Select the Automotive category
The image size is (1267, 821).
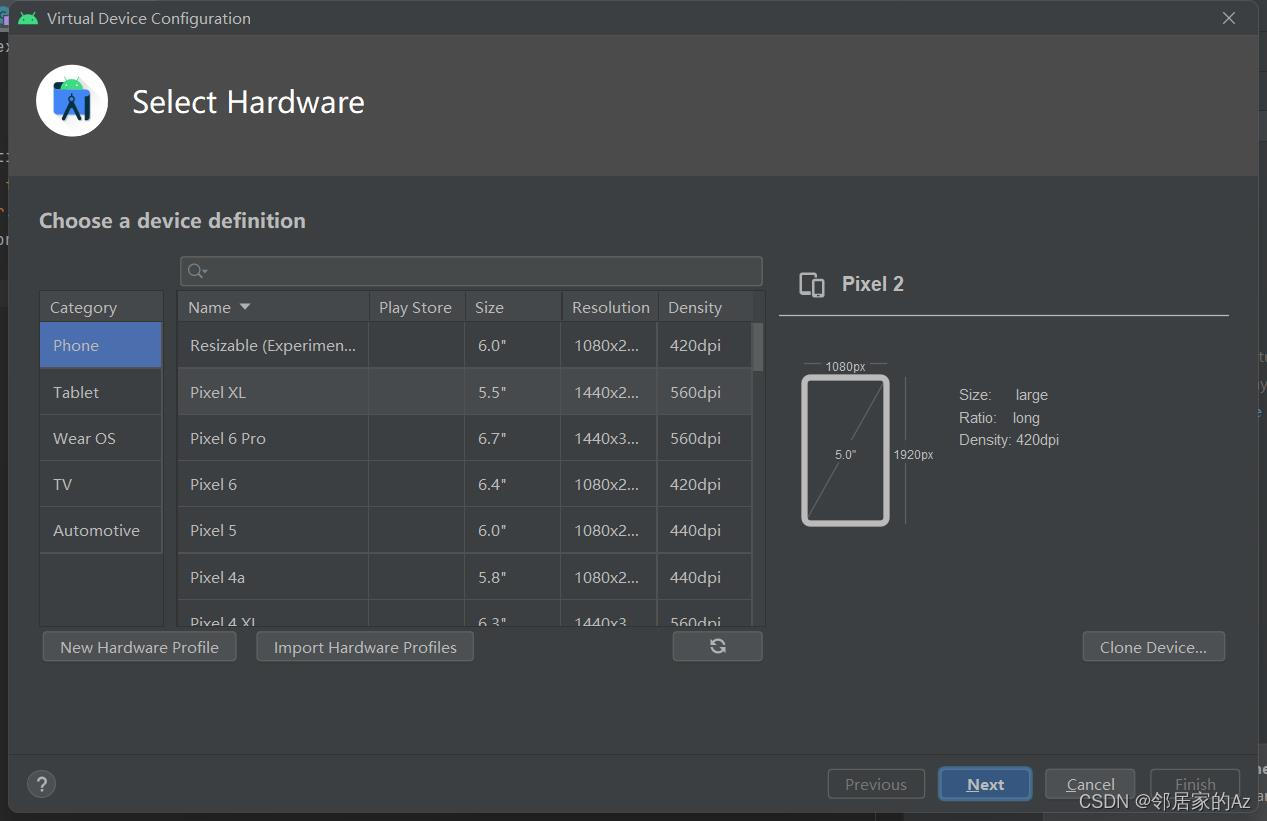point(101,530)
